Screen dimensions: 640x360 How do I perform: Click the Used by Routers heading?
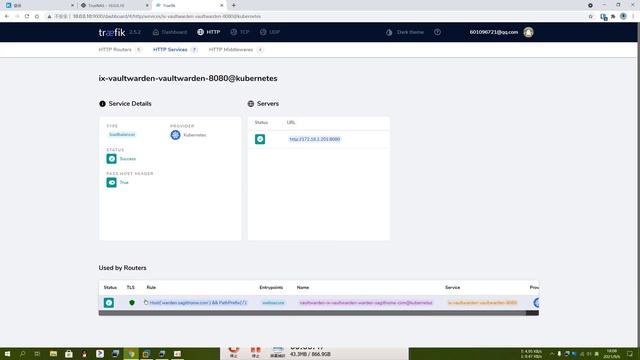tap(122, 268)
